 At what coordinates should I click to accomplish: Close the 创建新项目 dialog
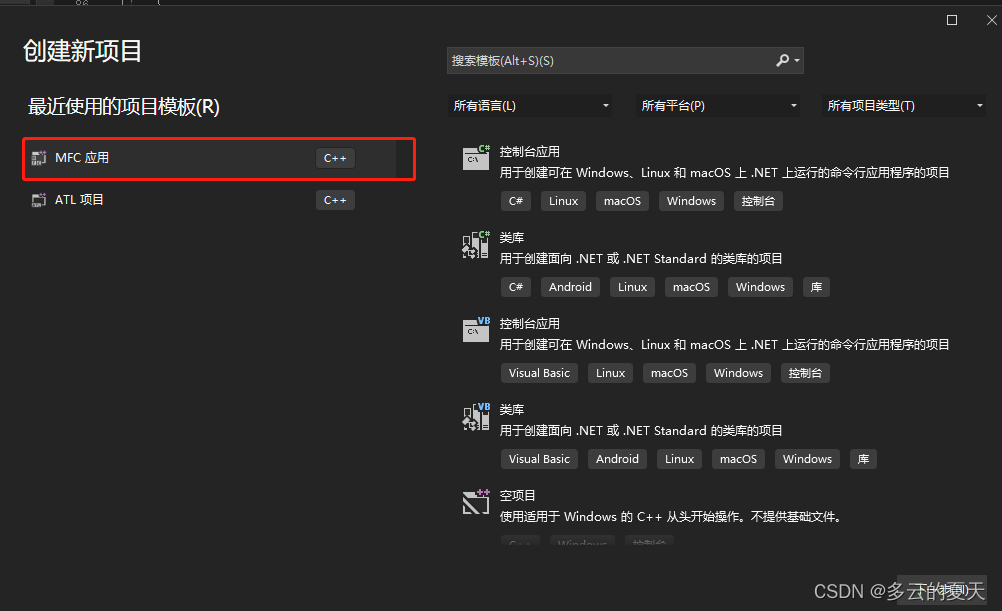pos(991,20)
